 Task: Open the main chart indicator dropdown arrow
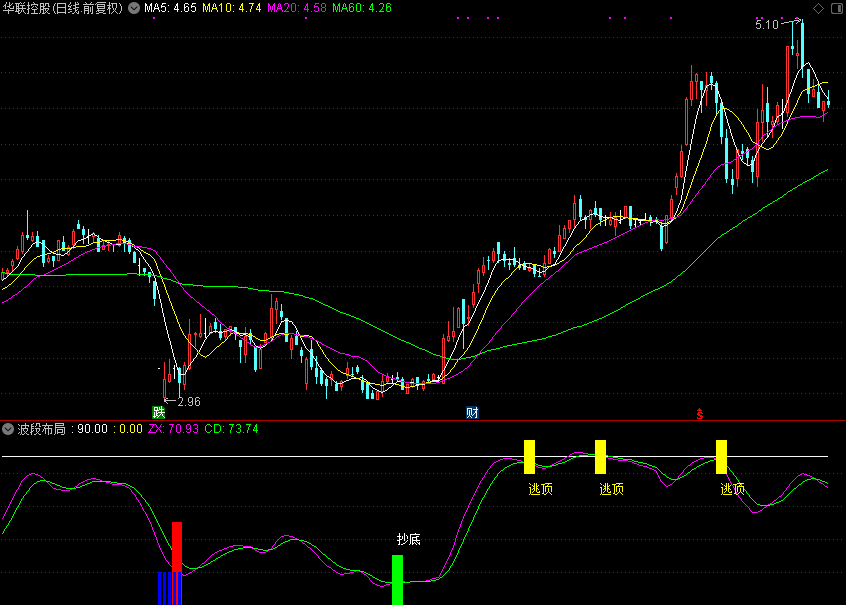tap(134, 8)
